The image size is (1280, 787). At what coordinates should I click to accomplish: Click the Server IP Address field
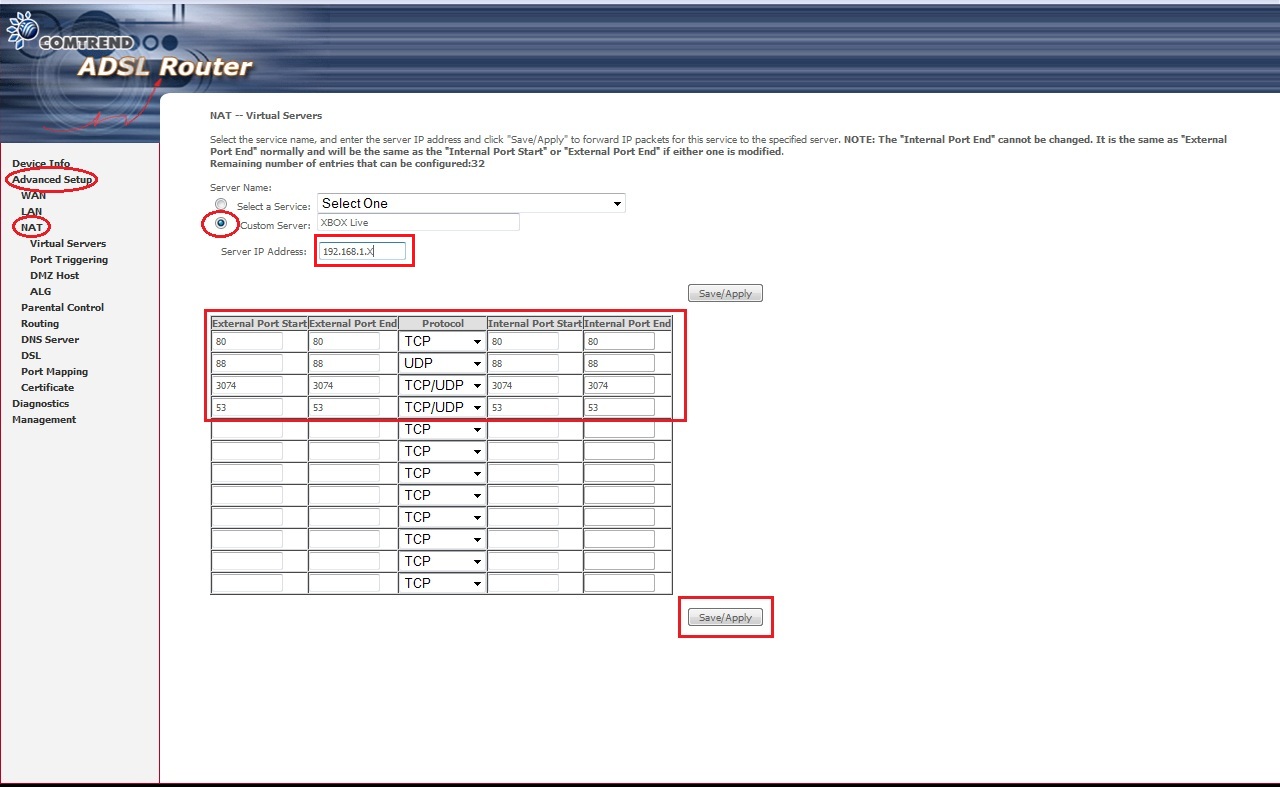click(x=363, y=251)
